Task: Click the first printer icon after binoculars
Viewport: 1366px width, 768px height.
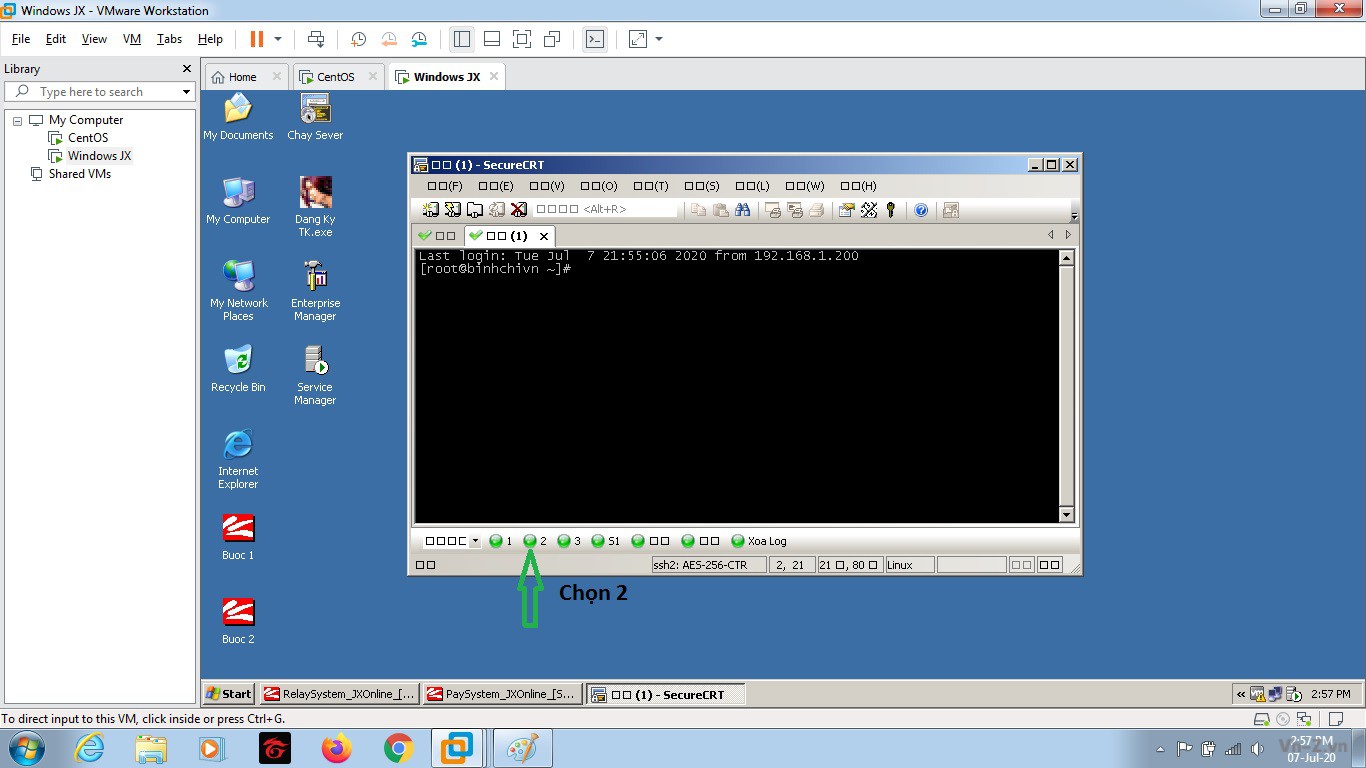Action: tap(773, 210)
